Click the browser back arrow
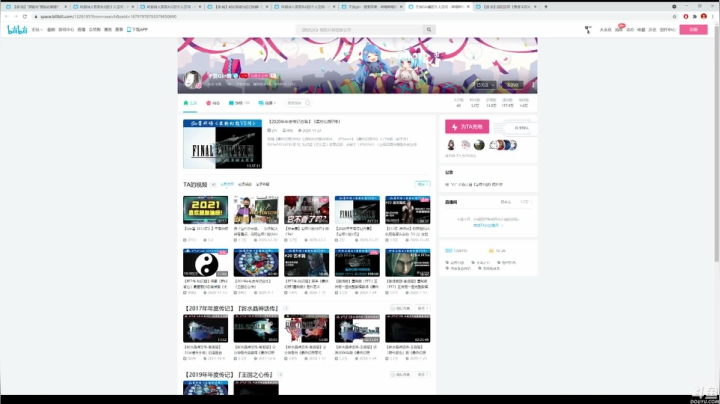 tap(6, 17)
